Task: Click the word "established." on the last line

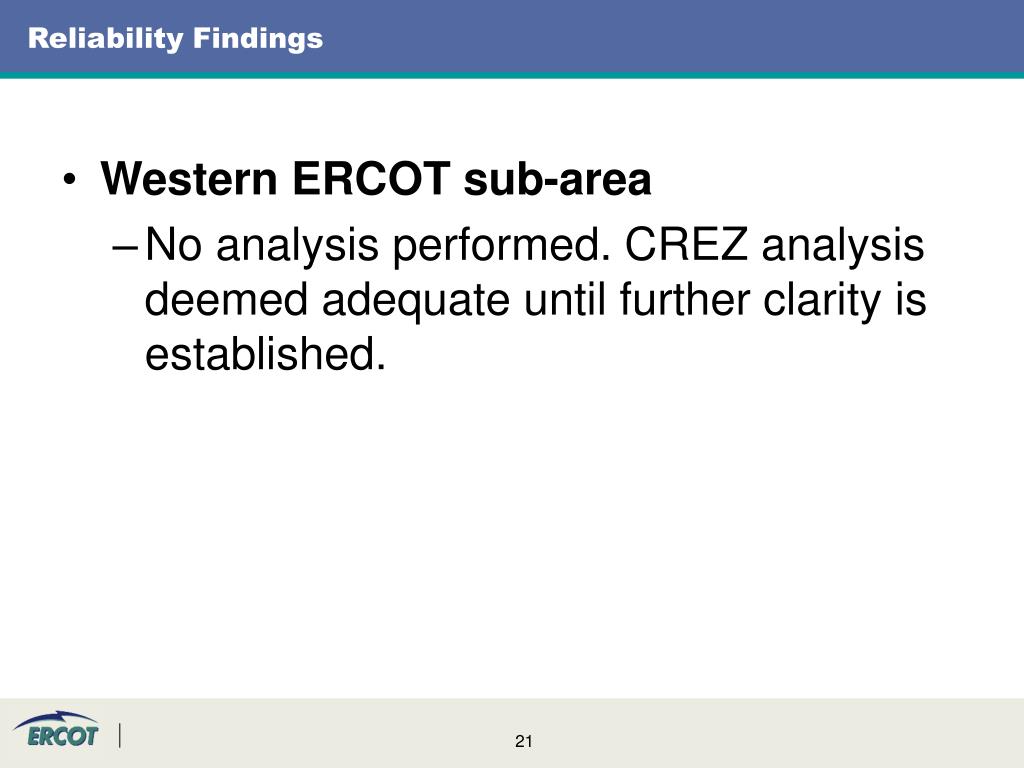Action: (265, 354)
